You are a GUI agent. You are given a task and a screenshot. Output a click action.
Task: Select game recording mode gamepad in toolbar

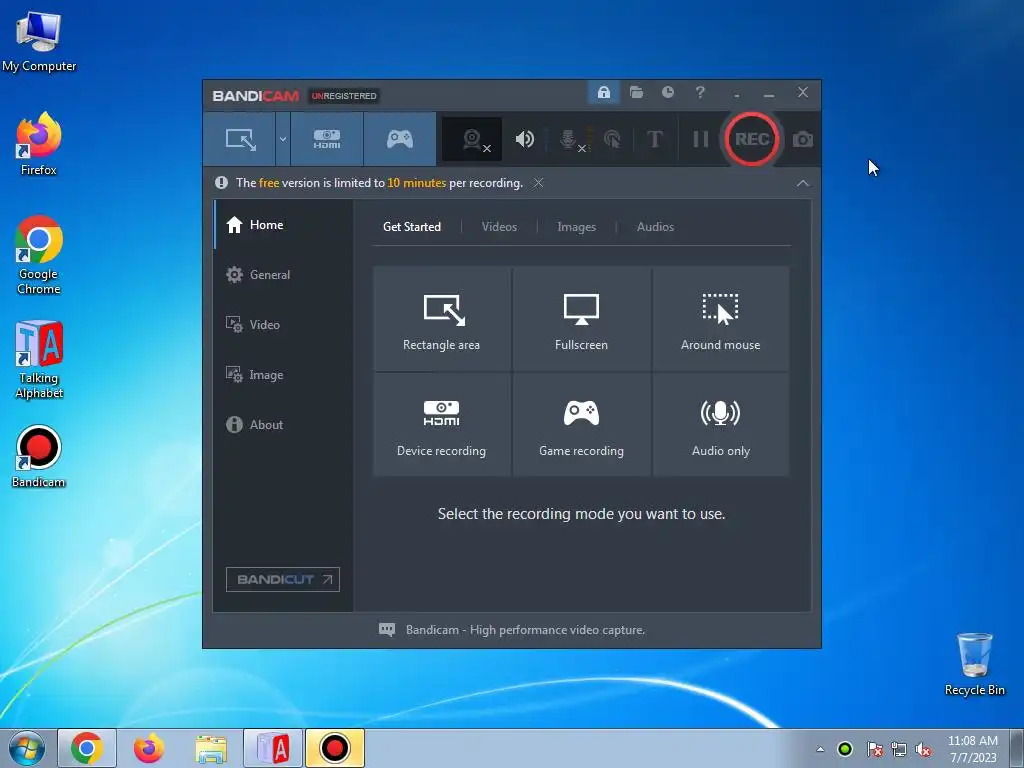click(x=400, y=139)
